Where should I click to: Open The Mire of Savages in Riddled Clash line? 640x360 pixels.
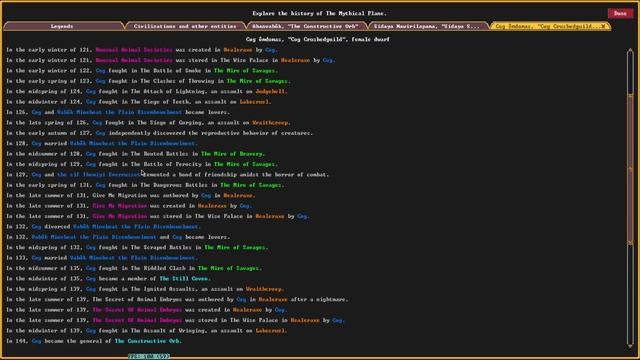pyautogui.click(x=229, y=269)
